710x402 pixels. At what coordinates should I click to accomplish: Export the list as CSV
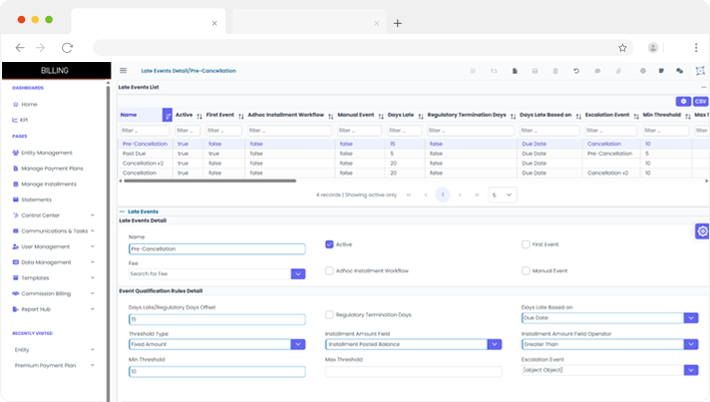point(700,101)
